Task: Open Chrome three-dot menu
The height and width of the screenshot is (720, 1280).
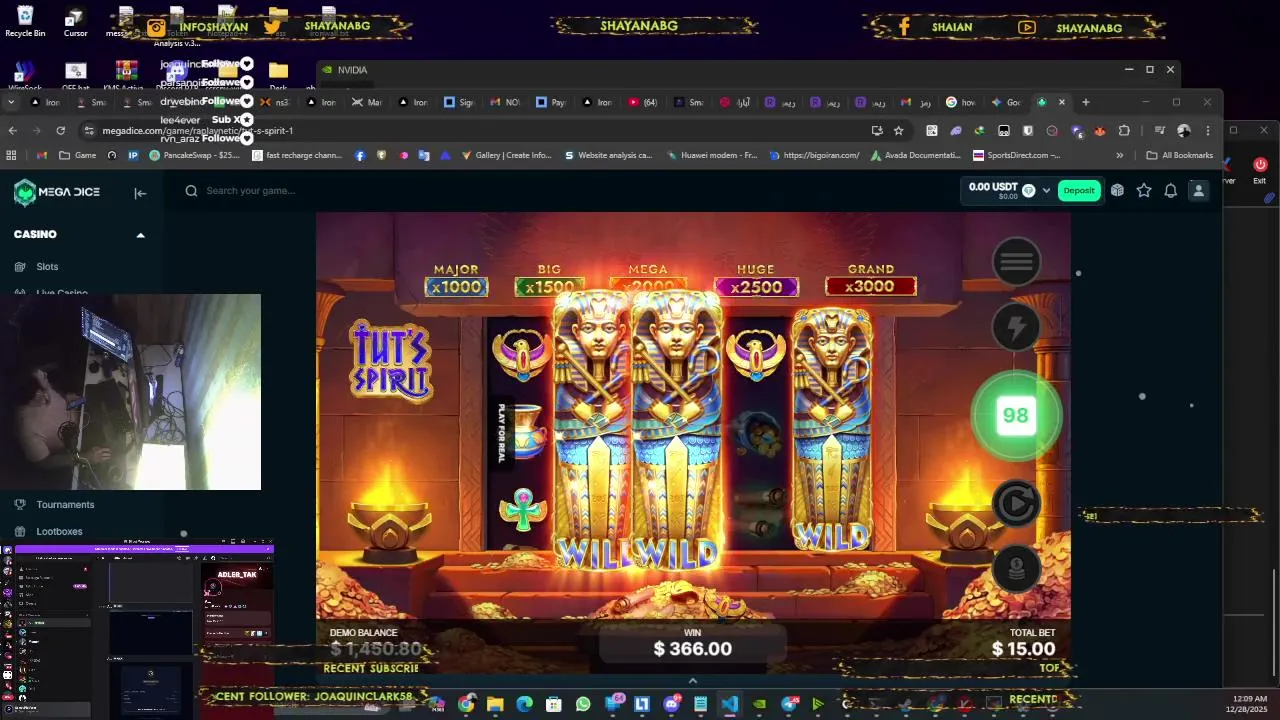Action: coord(1208,130)
